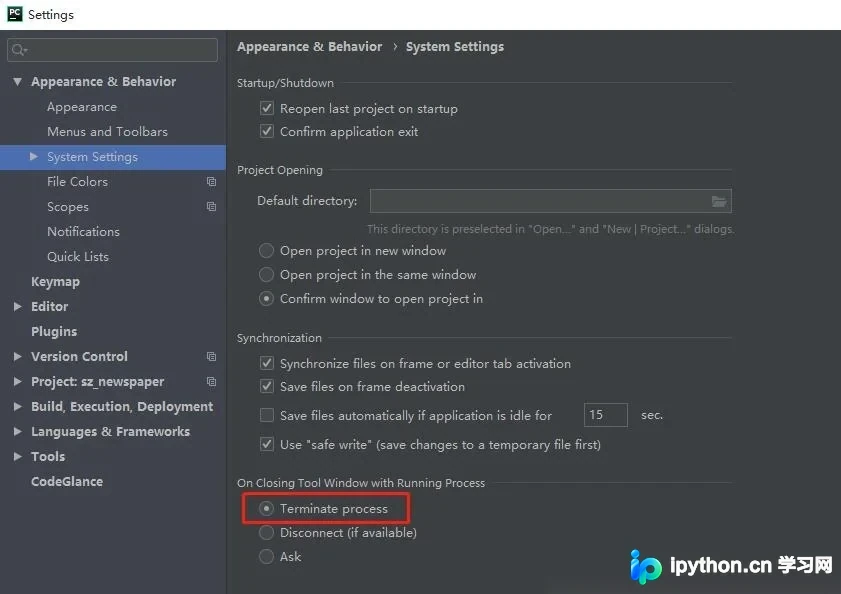Click the folder browse icon in Default directory
This screenshot has height=594, width=841.
[719, 201]
